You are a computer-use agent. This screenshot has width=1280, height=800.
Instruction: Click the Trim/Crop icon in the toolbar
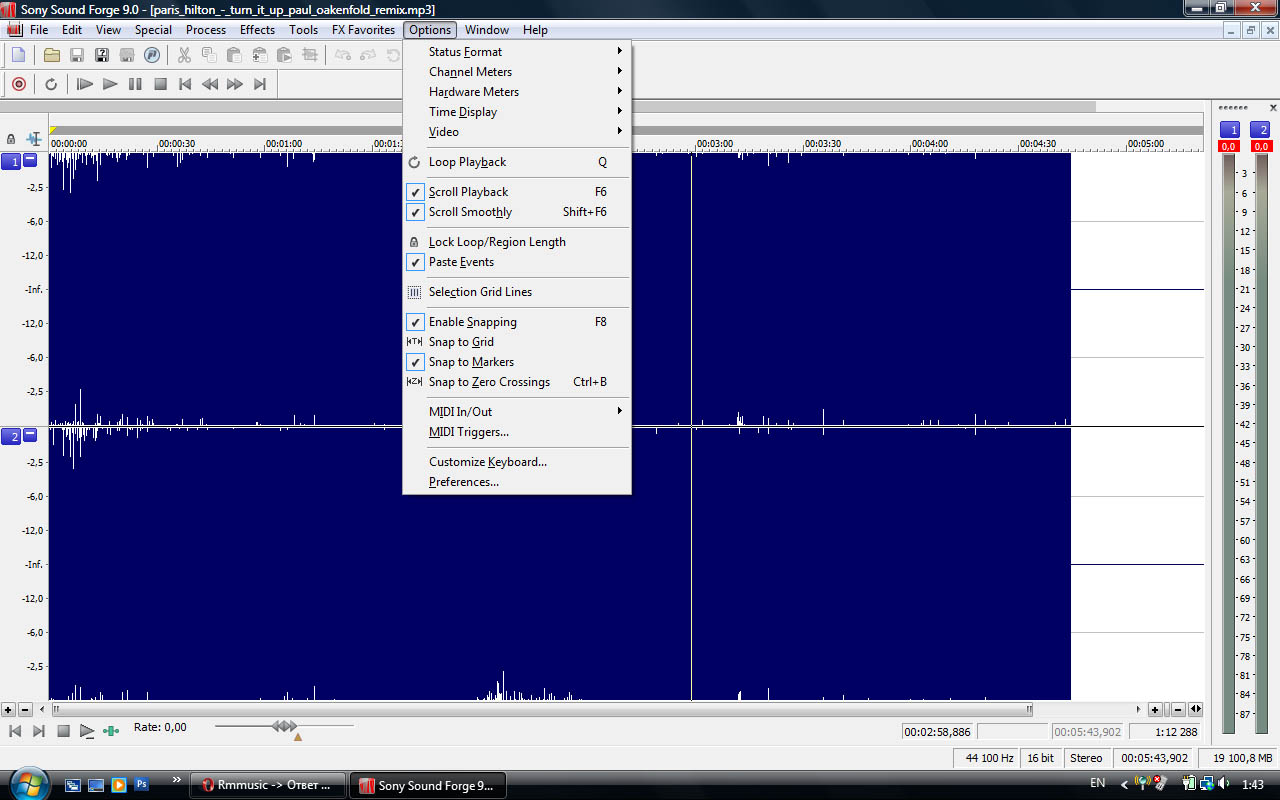310,55
